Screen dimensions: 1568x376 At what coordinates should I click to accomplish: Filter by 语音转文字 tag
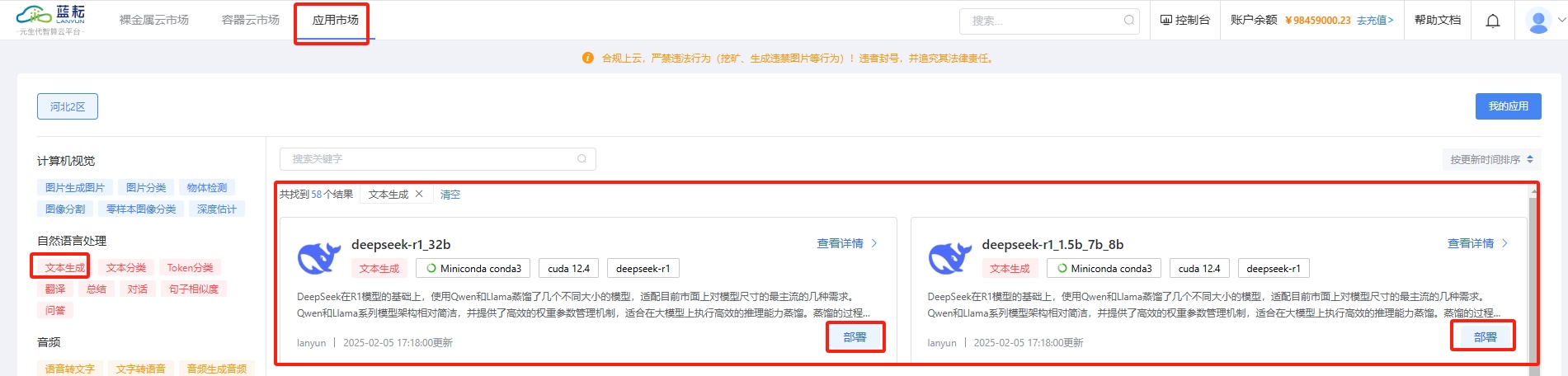(x=70, y=369)
